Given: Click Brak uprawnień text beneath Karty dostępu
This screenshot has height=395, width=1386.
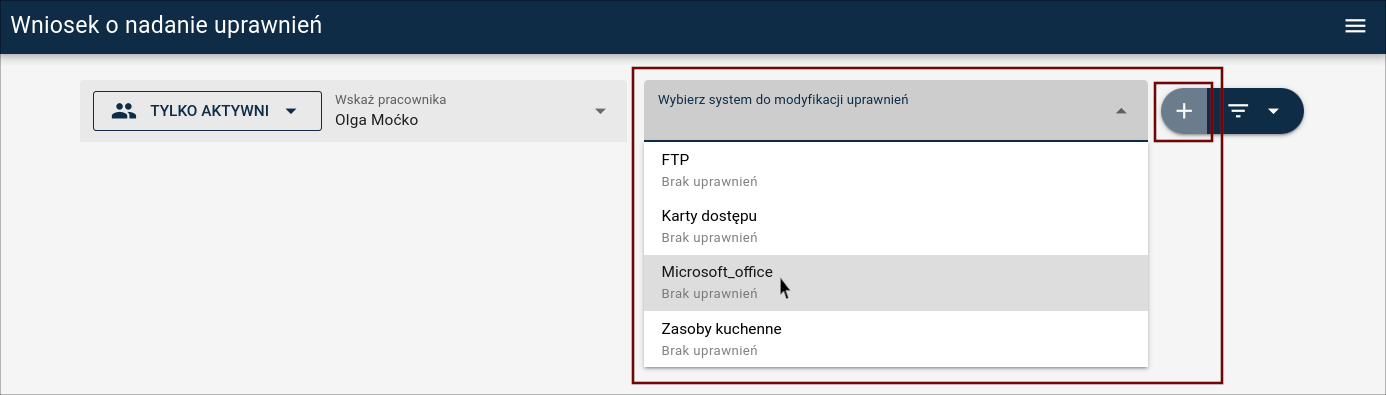Looking at the screenshot, I should [709, 238].
